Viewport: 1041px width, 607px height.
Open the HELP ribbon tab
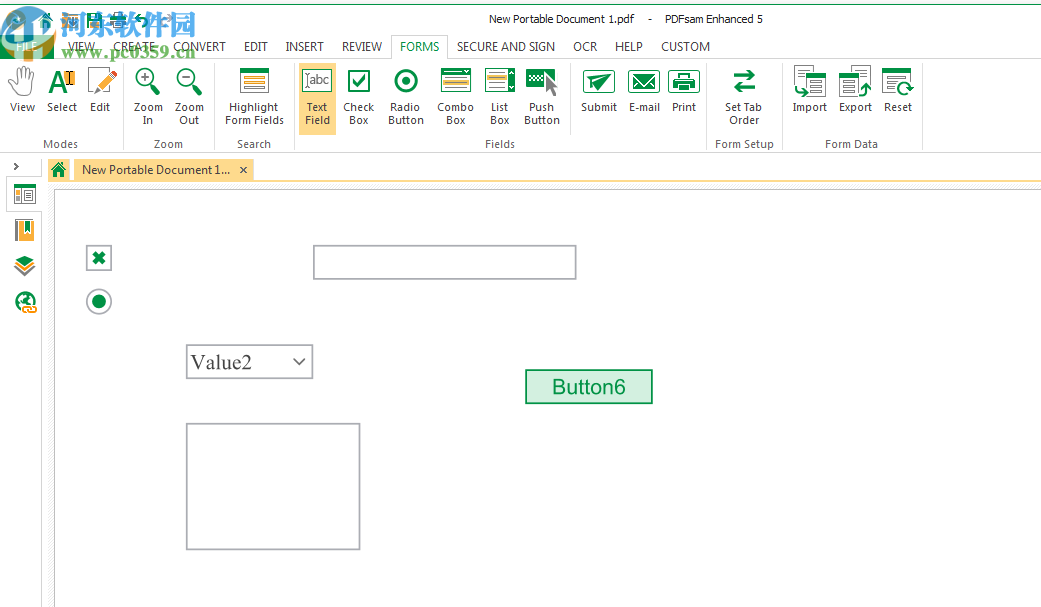click(x=629, y=46)
